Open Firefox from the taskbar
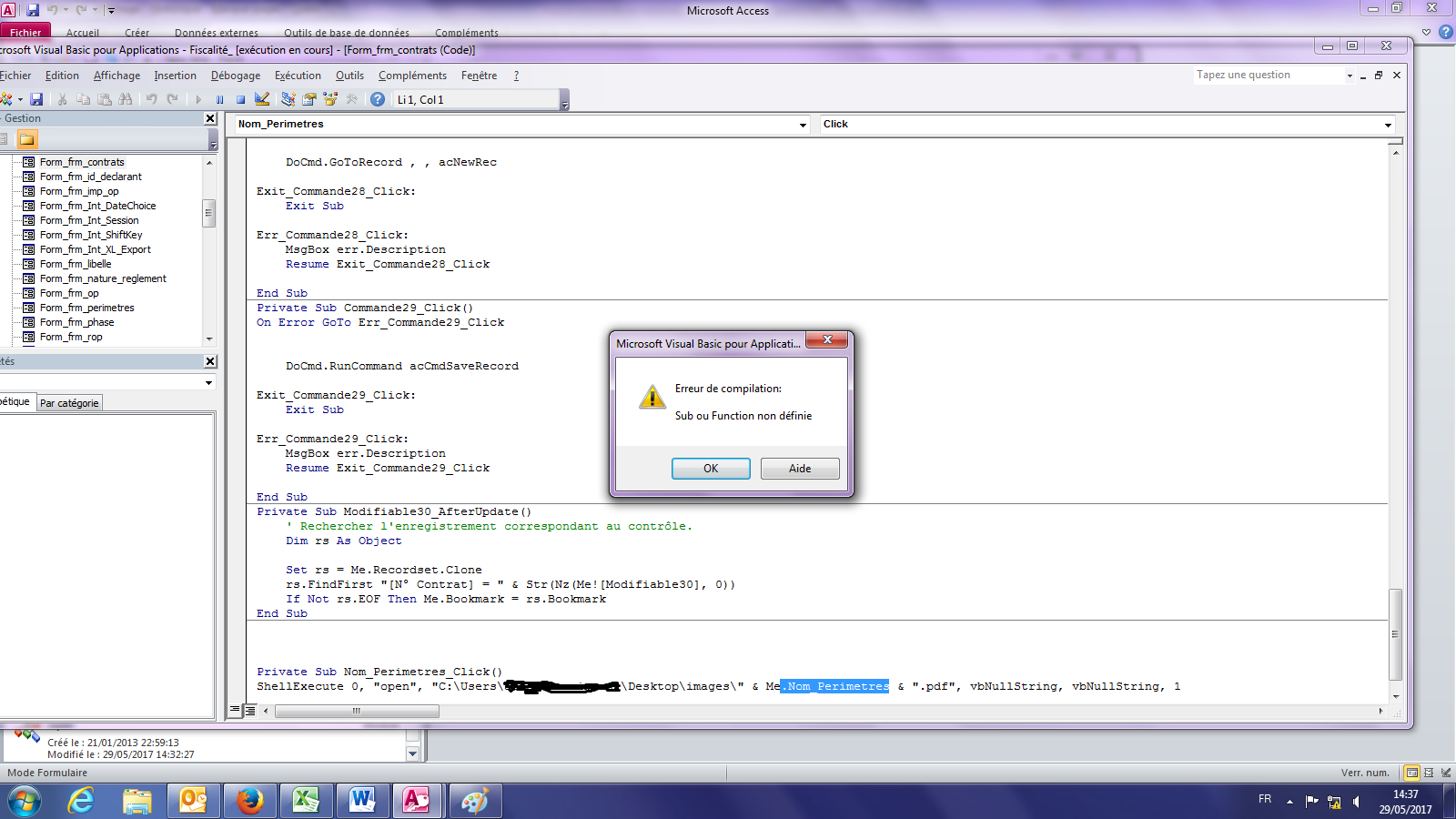 click(249, 801)
